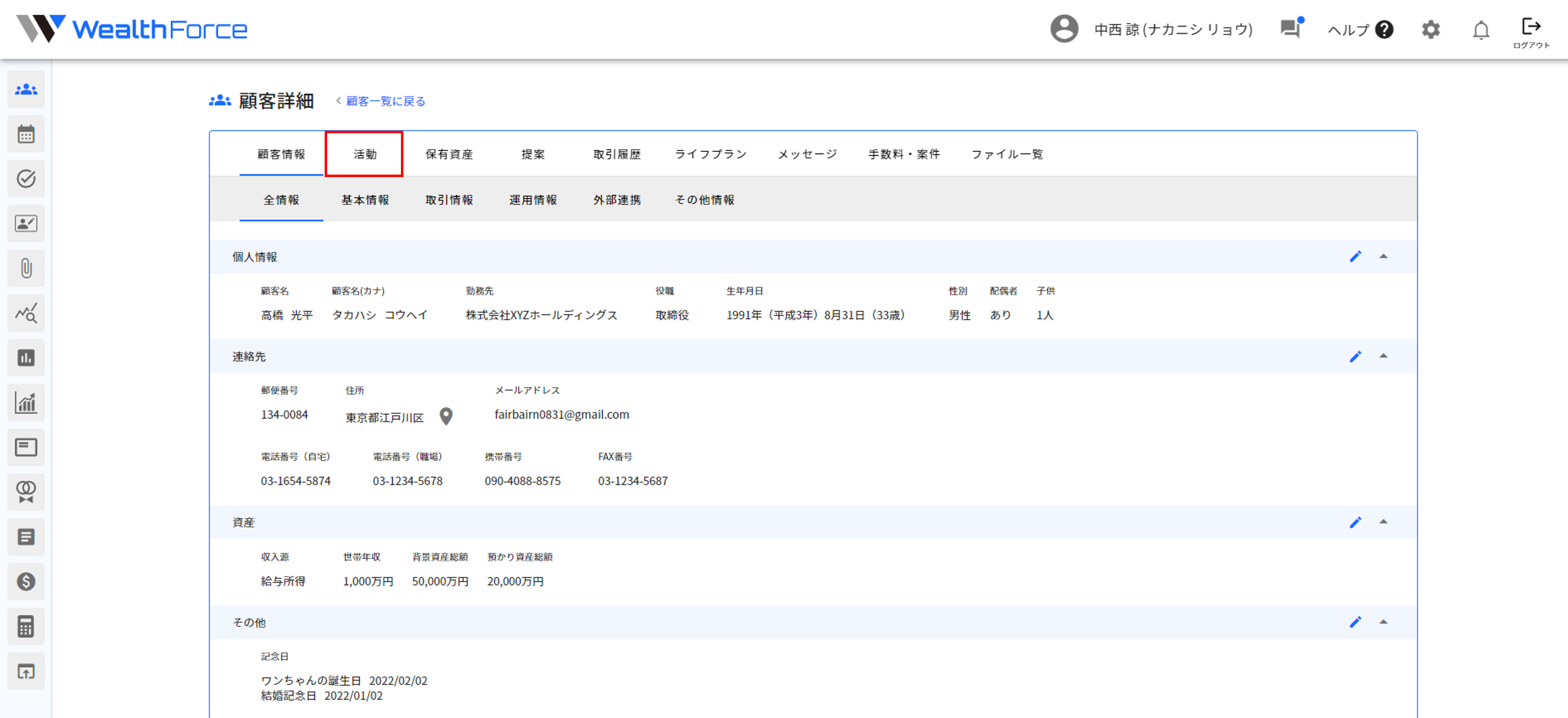Click the map pin next to address

446,417
